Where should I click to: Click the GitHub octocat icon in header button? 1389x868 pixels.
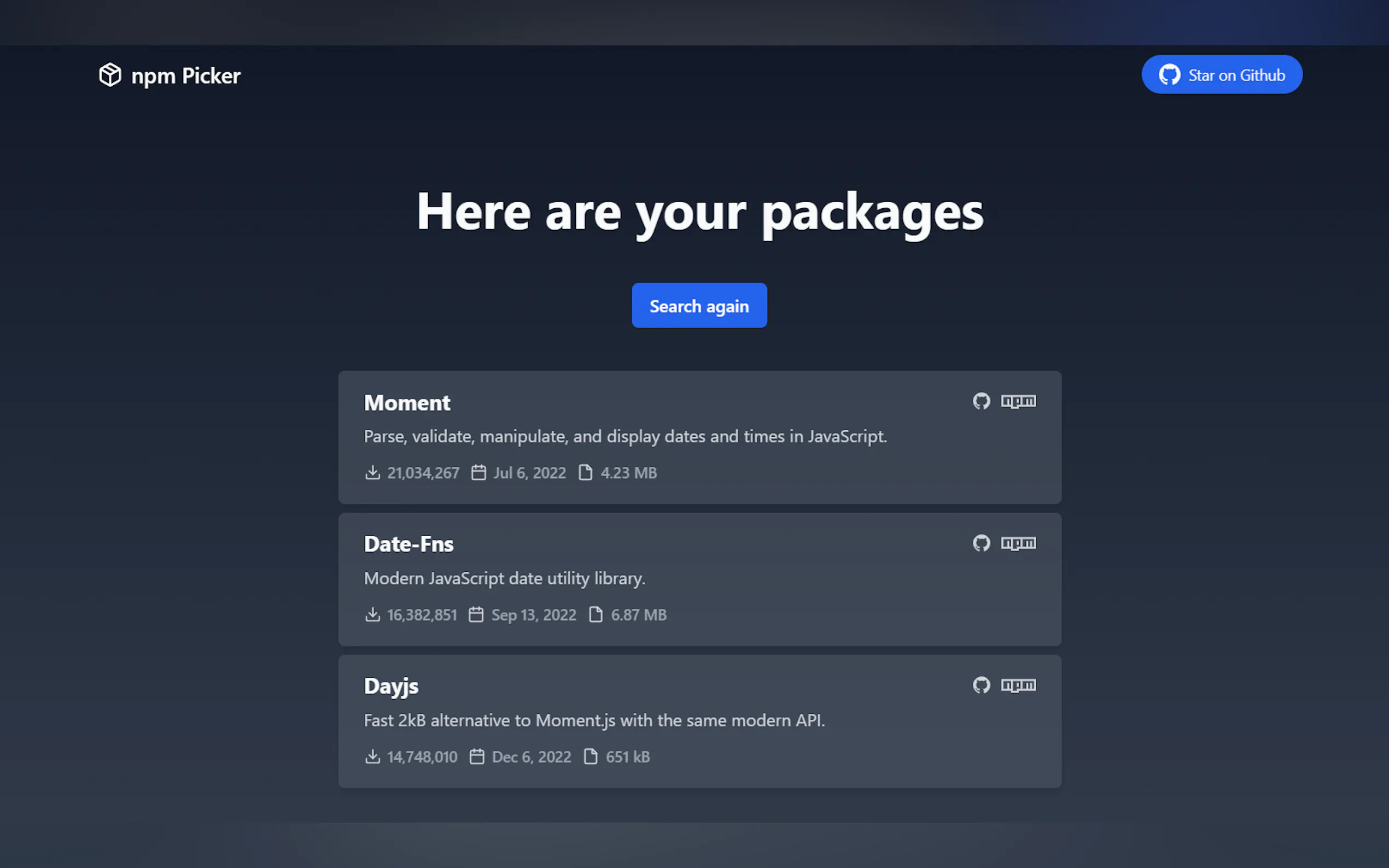(1169, 75)
